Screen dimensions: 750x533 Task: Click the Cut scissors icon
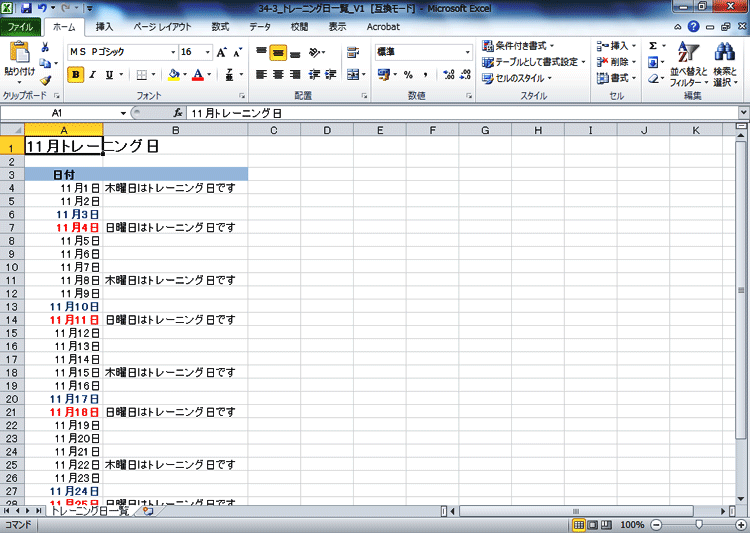(x=45, y=47)
